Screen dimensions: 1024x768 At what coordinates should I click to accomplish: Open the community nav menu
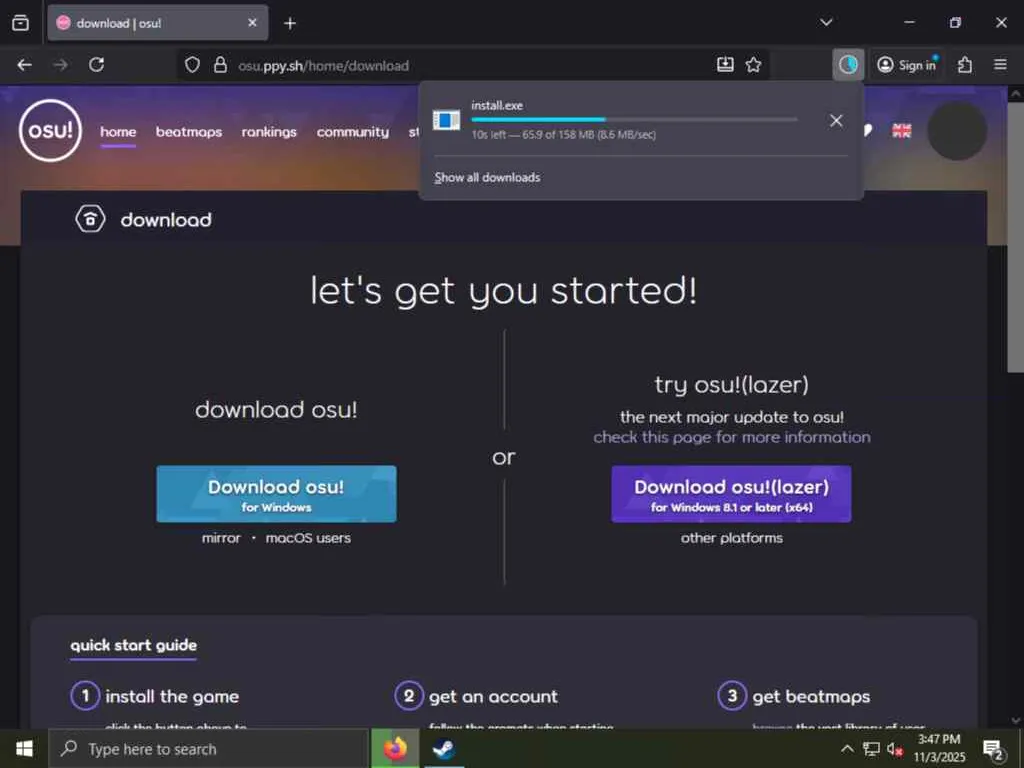click(353, 132)
